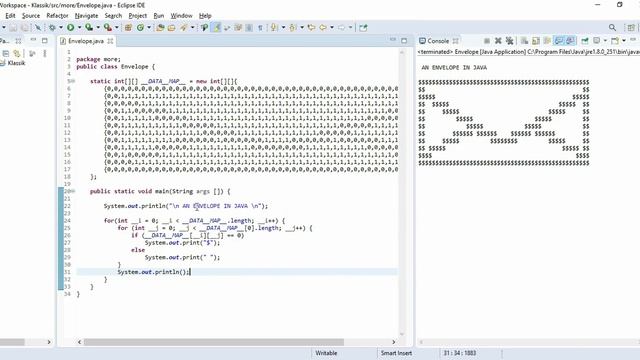The width and height of the screenshot is (640, 360).
Task: Click the Coverage launch icon
Action: 89,28
